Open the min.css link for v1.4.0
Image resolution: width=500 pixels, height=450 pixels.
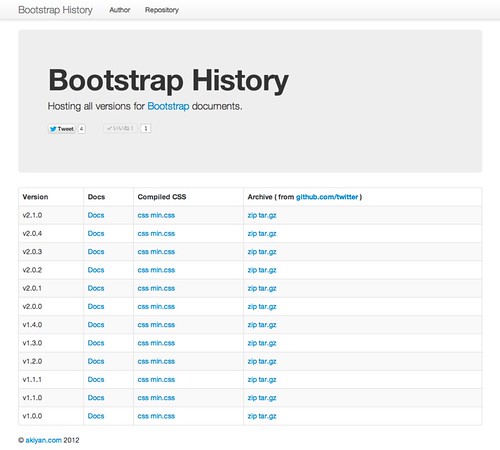click(x=163, y=325)
